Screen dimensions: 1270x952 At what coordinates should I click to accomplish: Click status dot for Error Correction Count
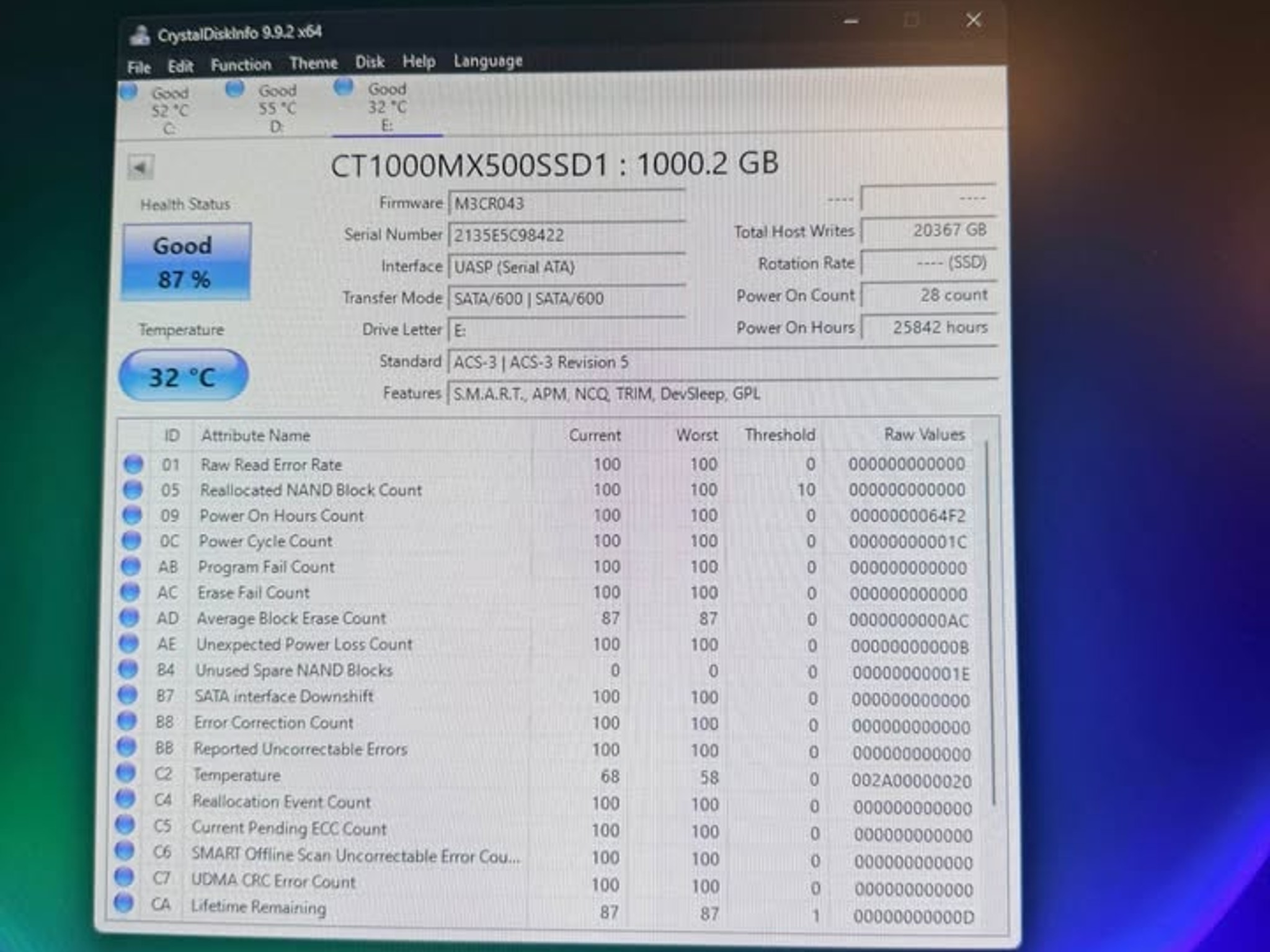click(127, 721)
